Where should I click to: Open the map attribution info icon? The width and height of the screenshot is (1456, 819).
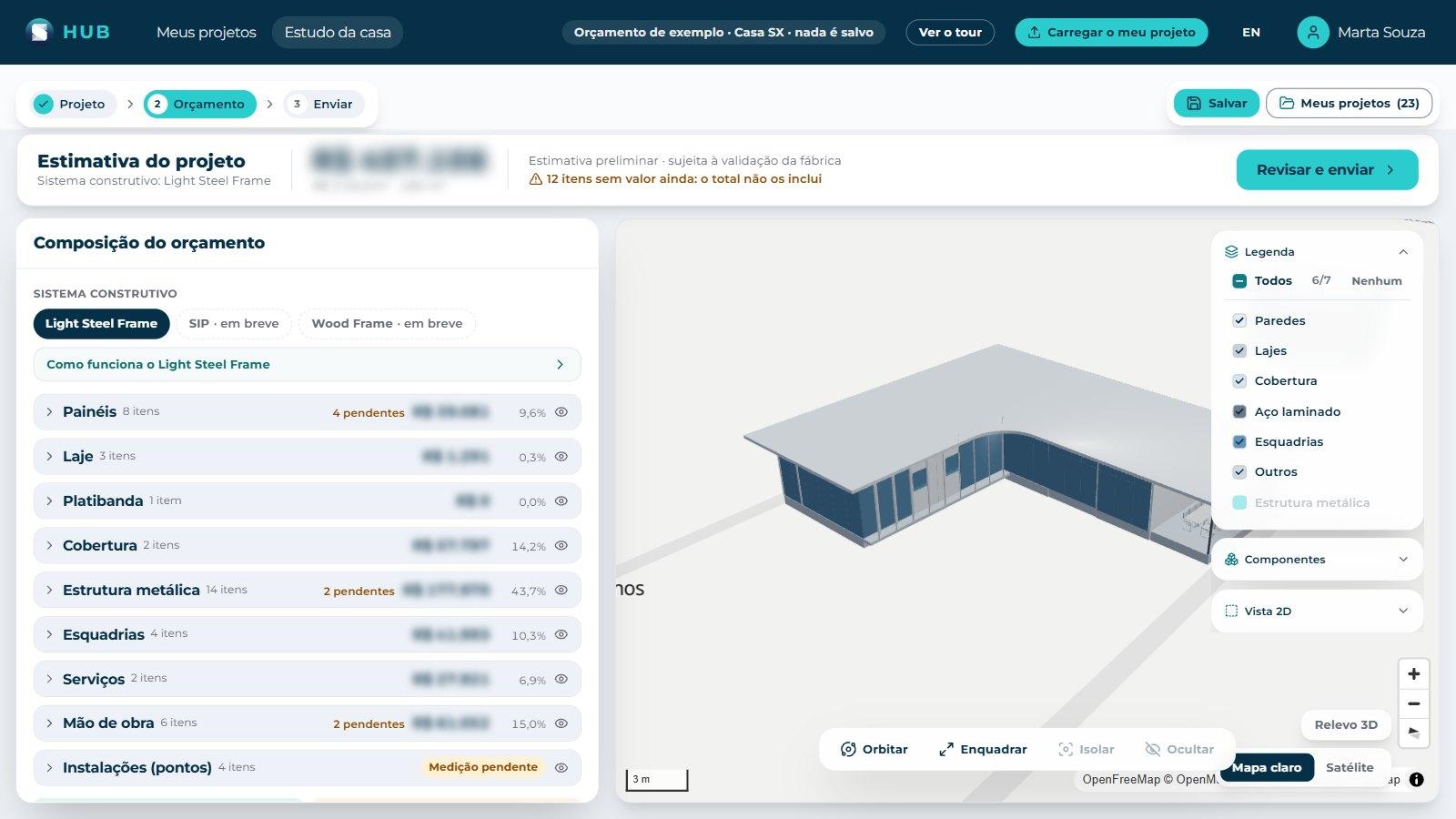pos(1416,779)
